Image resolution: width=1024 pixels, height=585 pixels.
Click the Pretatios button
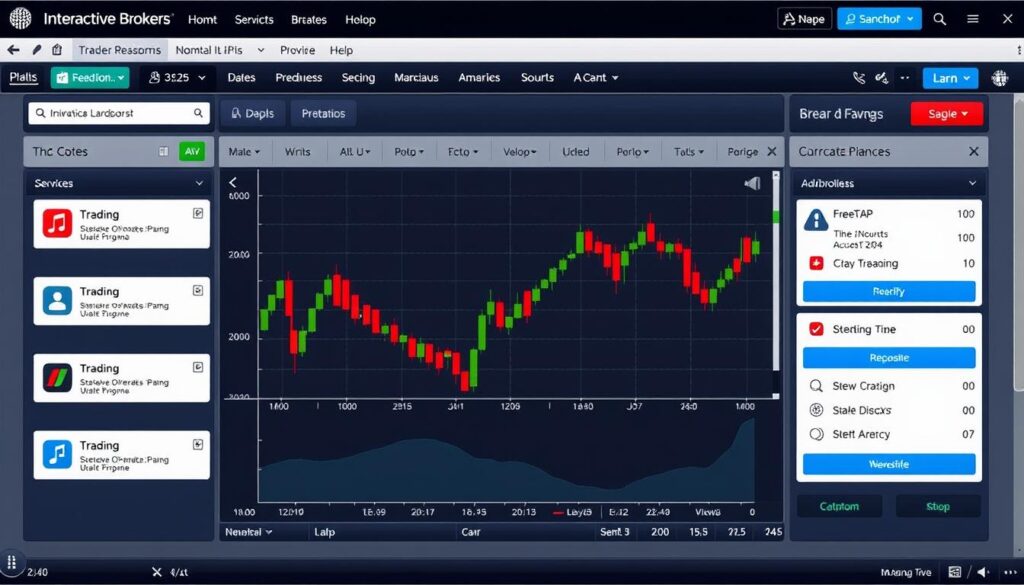pyautogui.click(x=323, y=114)
